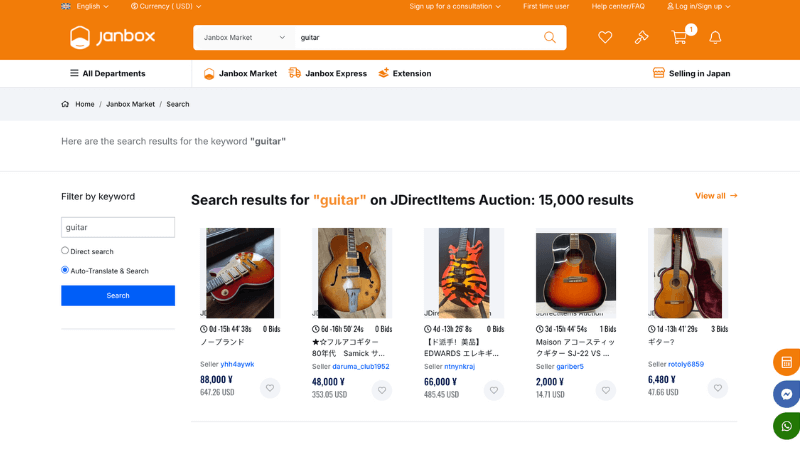800x450 pixels.
Task: Follow the View all link
Action: pos(716,195)
